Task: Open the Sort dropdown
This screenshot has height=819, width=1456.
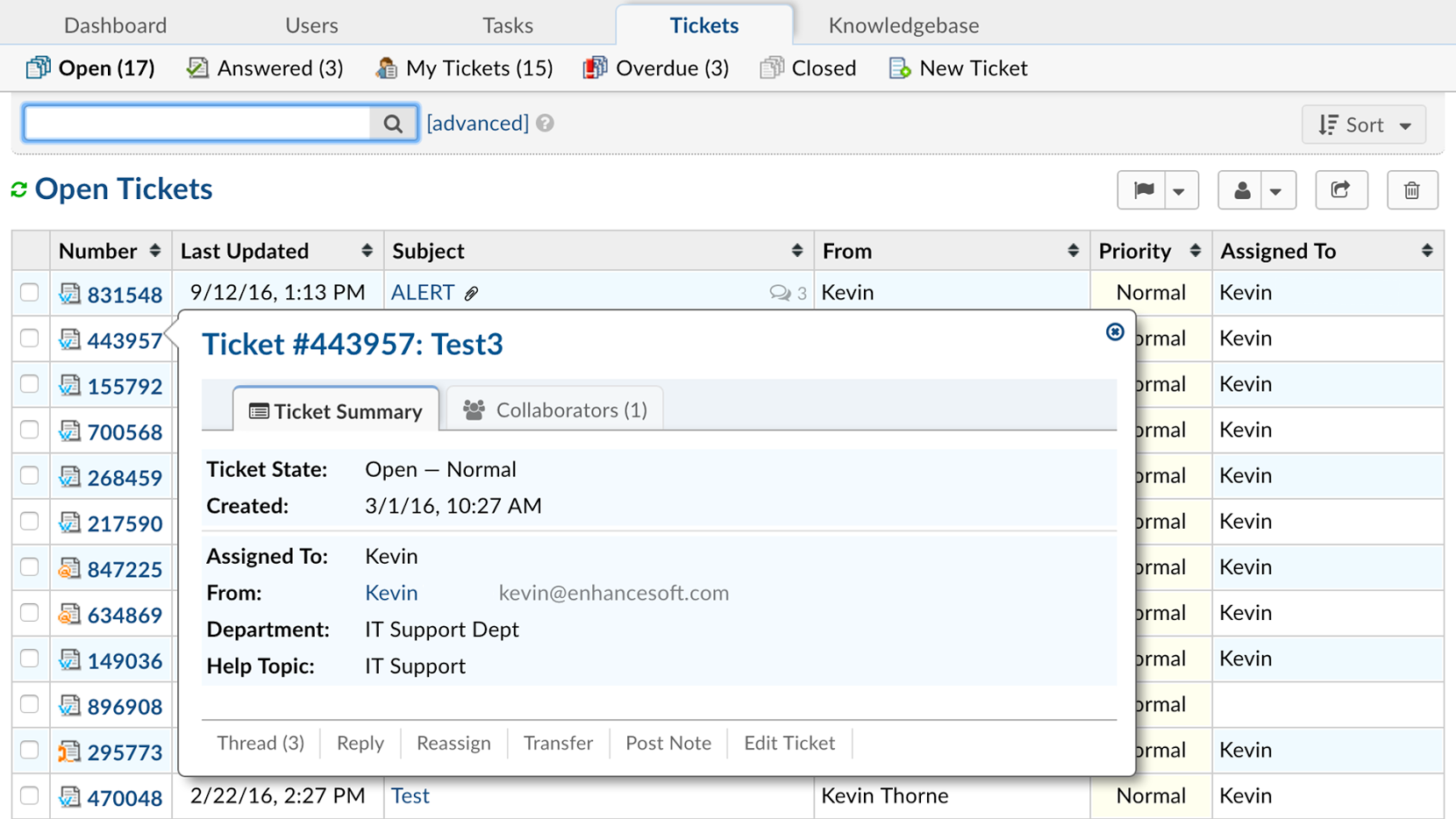Action: click(1363, 124)
